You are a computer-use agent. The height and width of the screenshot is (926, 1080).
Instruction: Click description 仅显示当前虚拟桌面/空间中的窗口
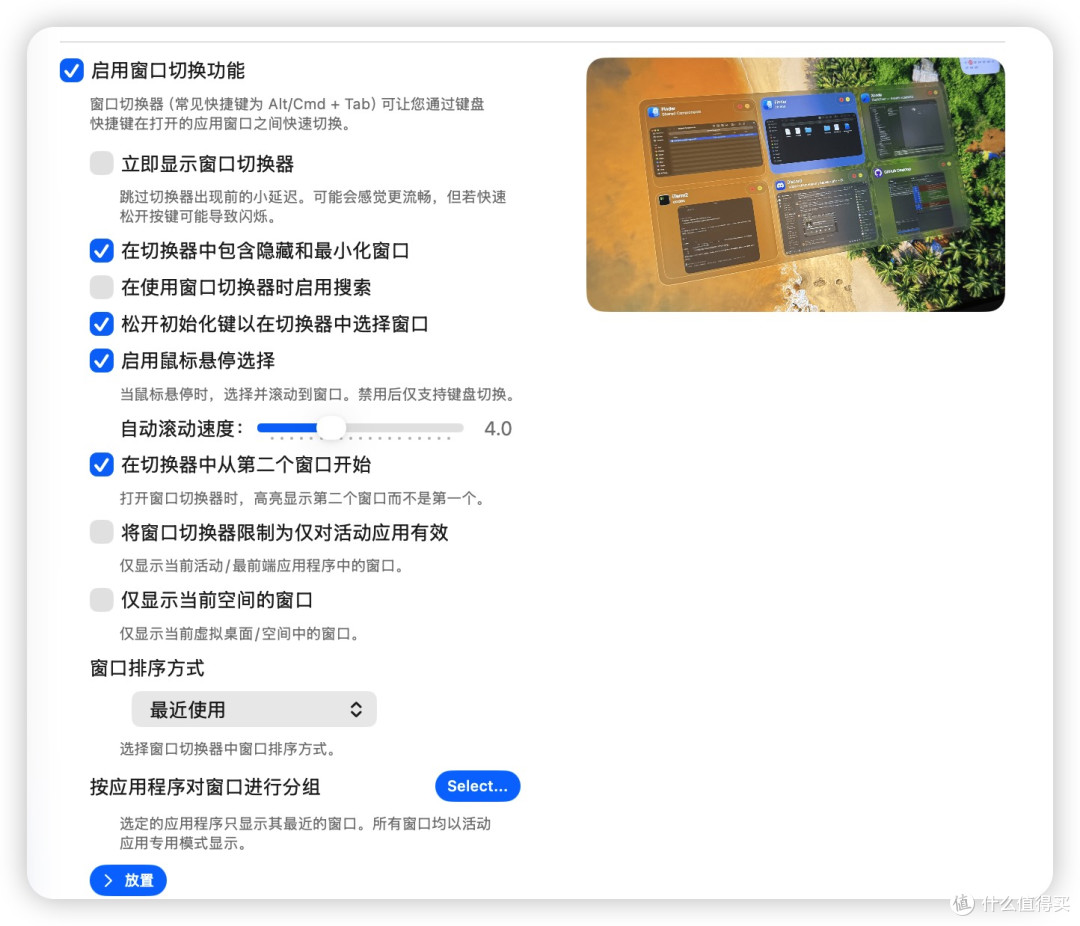[x=240, y=634]
